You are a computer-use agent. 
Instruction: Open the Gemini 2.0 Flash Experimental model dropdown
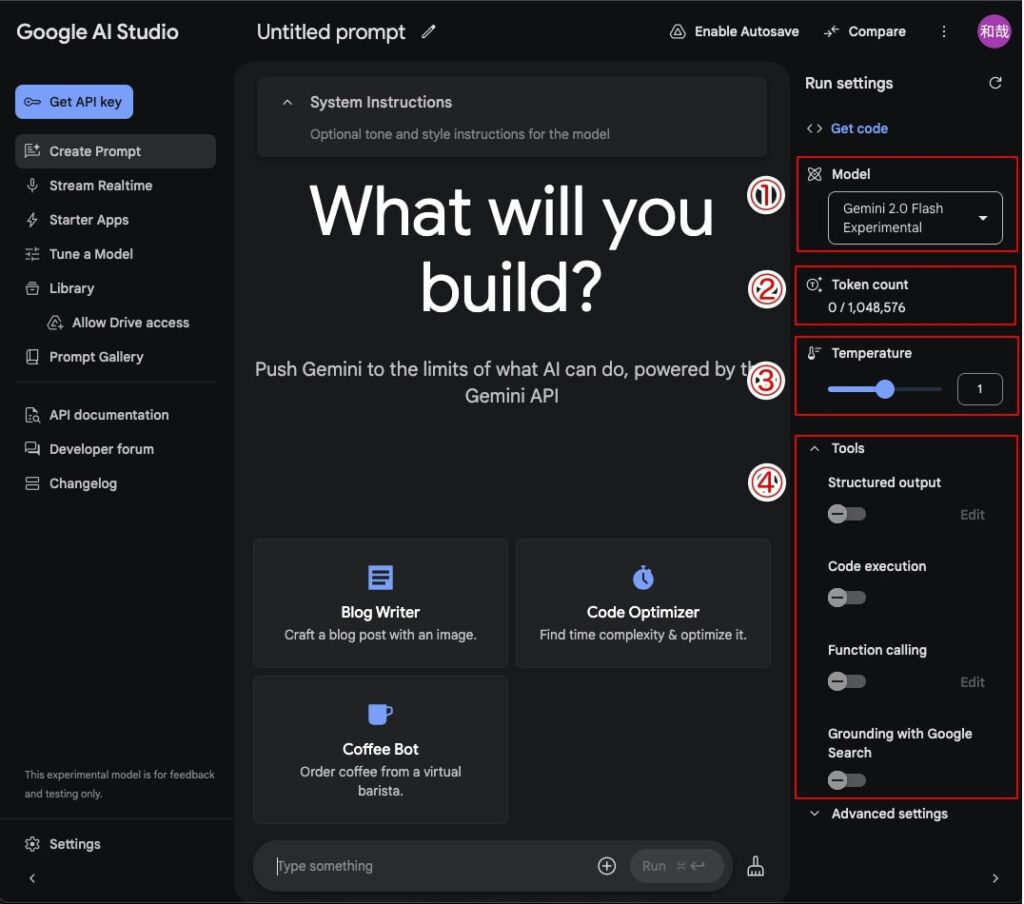[915, 218]
